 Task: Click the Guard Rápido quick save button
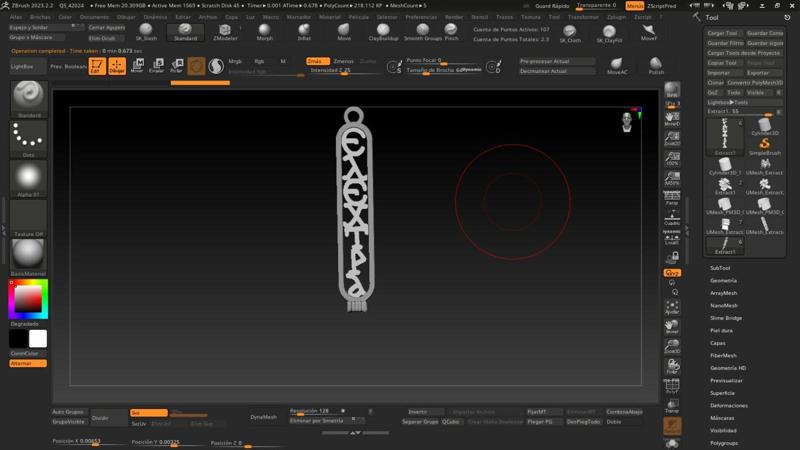552,6
